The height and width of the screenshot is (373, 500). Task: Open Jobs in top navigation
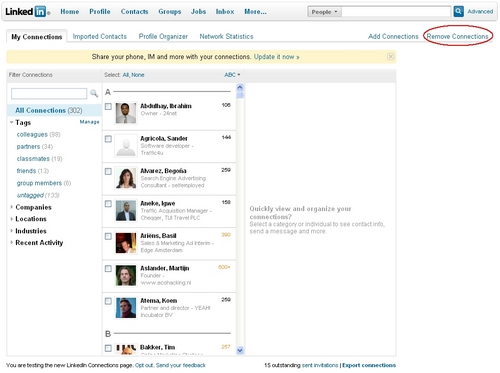(198, 12)
